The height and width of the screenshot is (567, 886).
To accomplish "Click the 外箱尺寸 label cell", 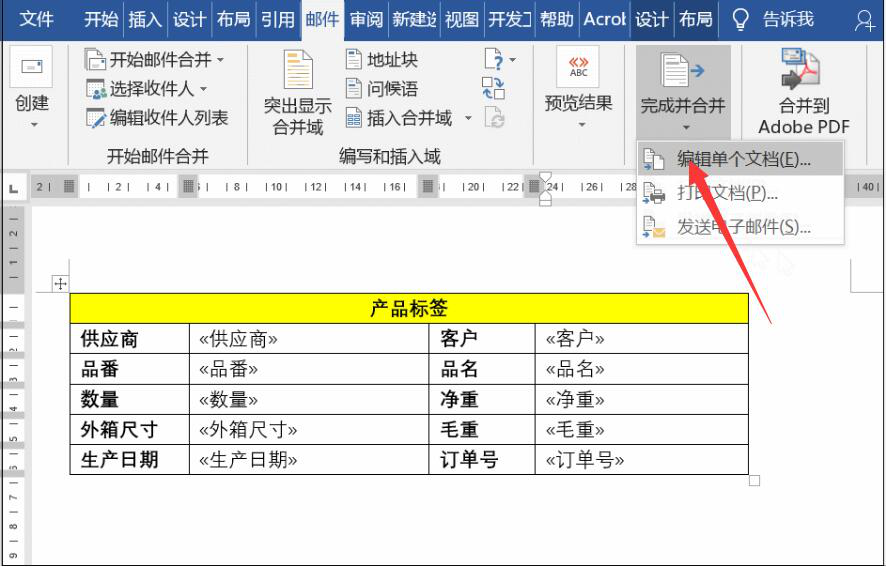I will coord(129,430).
